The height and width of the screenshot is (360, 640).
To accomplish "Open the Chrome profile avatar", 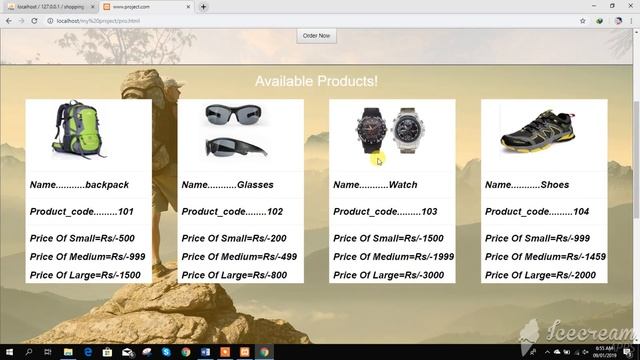I will [x=618, y=21].
